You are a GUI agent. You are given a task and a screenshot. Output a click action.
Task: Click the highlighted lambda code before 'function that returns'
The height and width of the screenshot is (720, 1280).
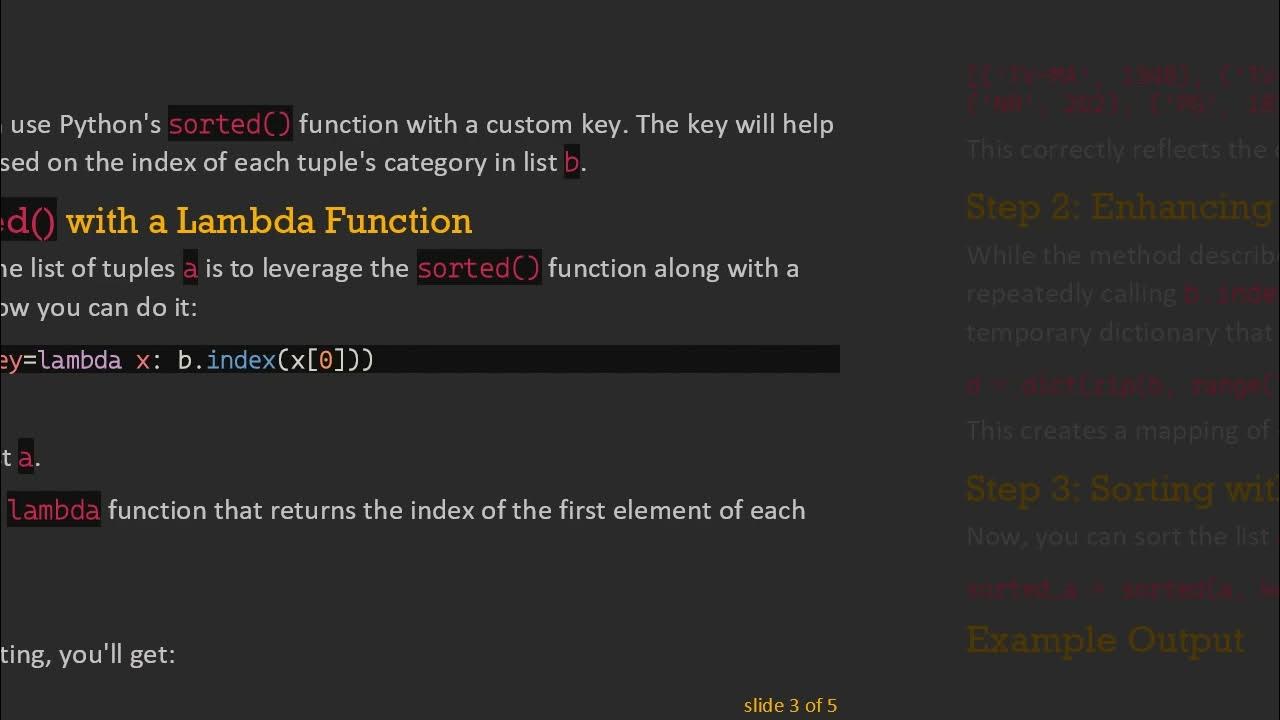(54, 510)
